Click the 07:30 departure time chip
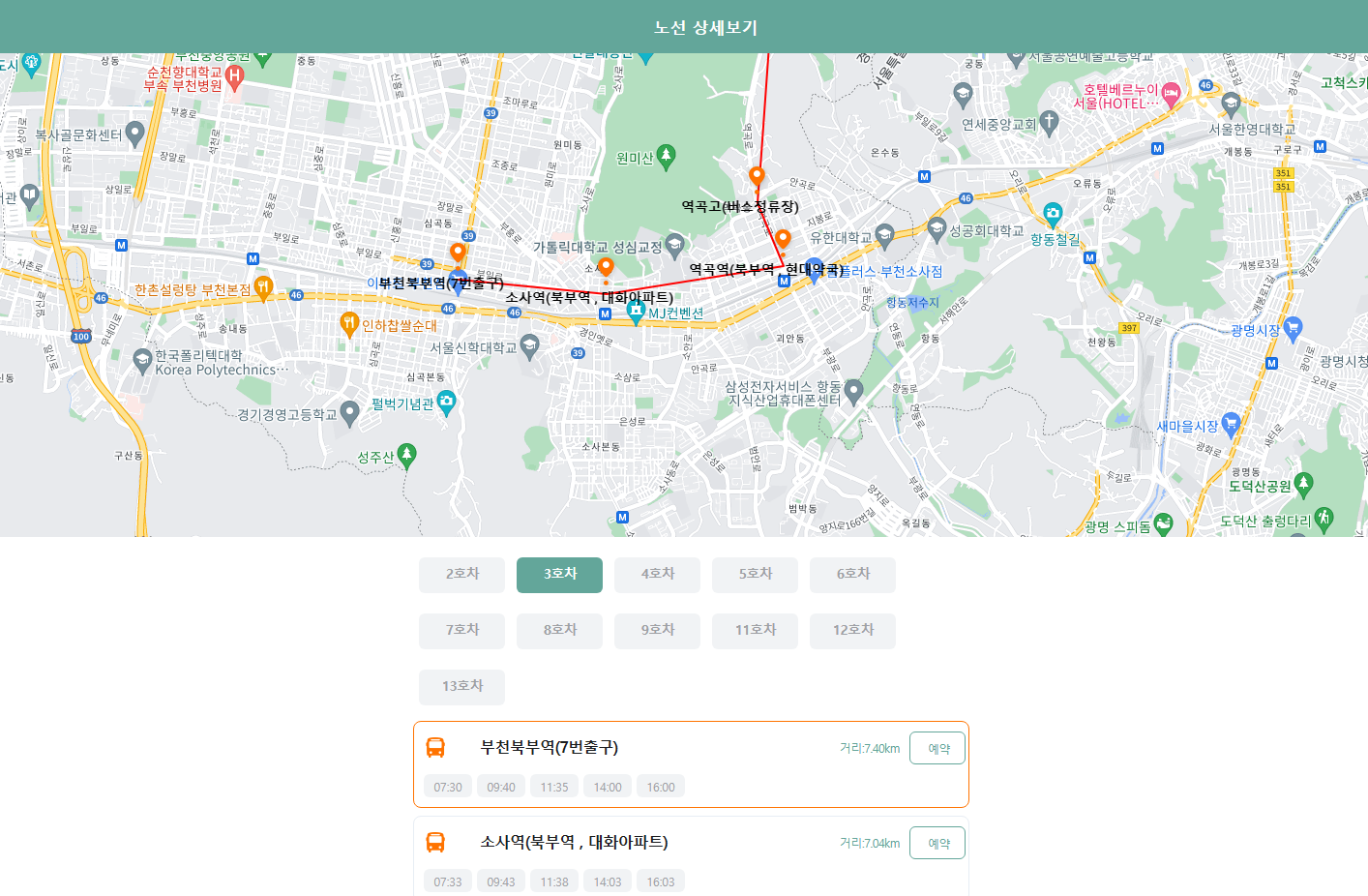 click(448, 787)
